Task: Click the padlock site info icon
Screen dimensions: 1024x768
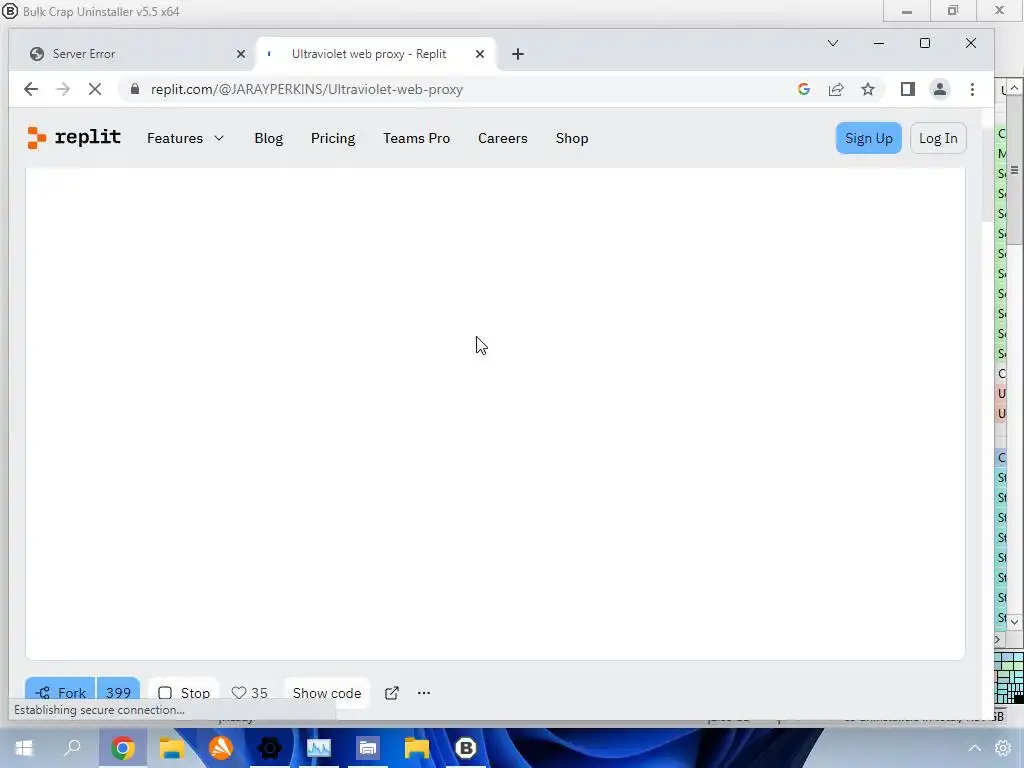Action: 135,89
